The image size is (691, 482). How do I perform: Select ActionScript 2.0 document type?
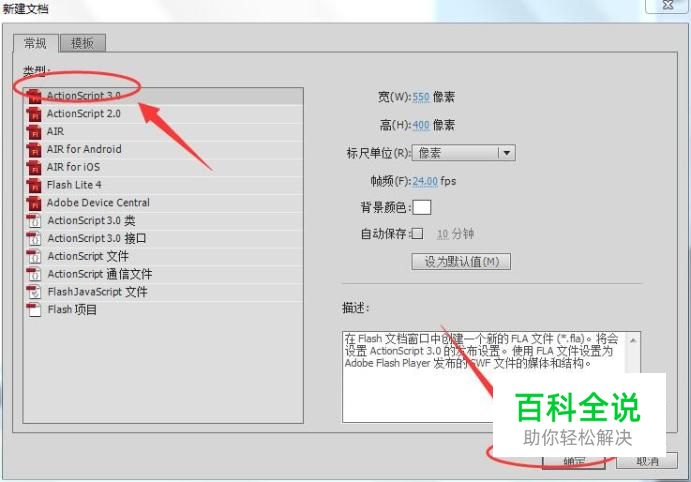point(163,114)
